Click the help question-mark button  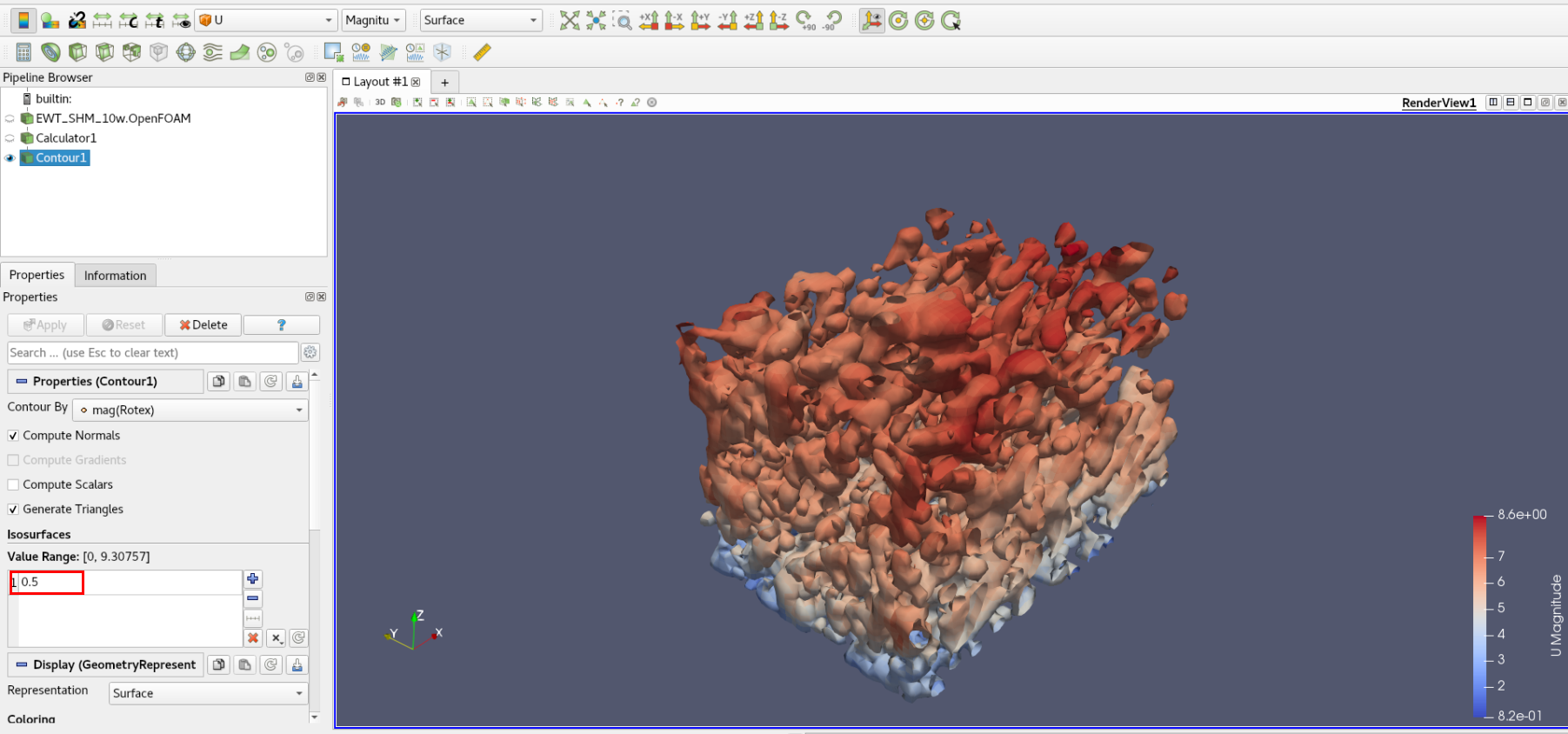point(281,325)
